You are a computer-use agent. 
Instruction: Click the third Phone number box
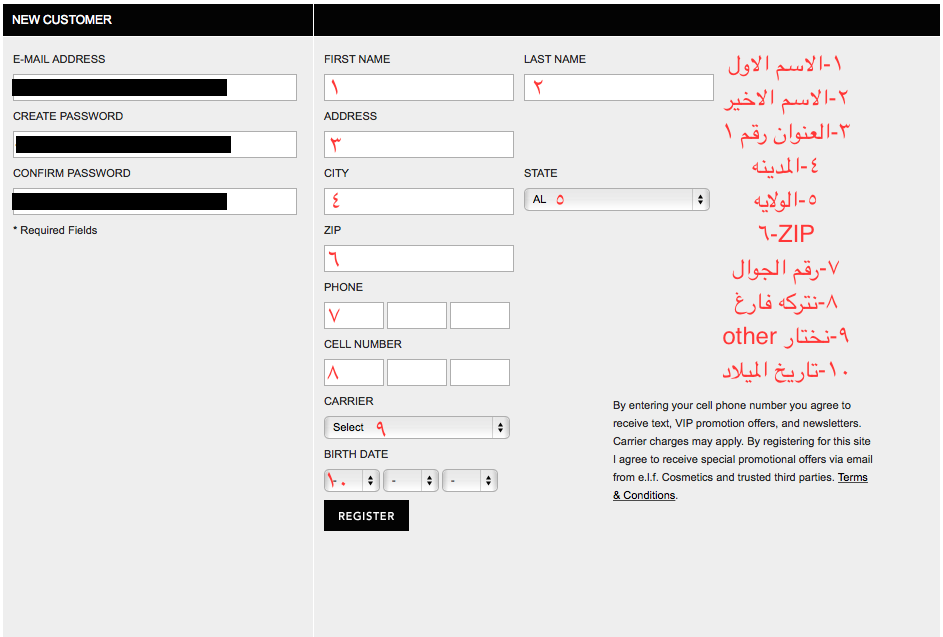point(480,315)
